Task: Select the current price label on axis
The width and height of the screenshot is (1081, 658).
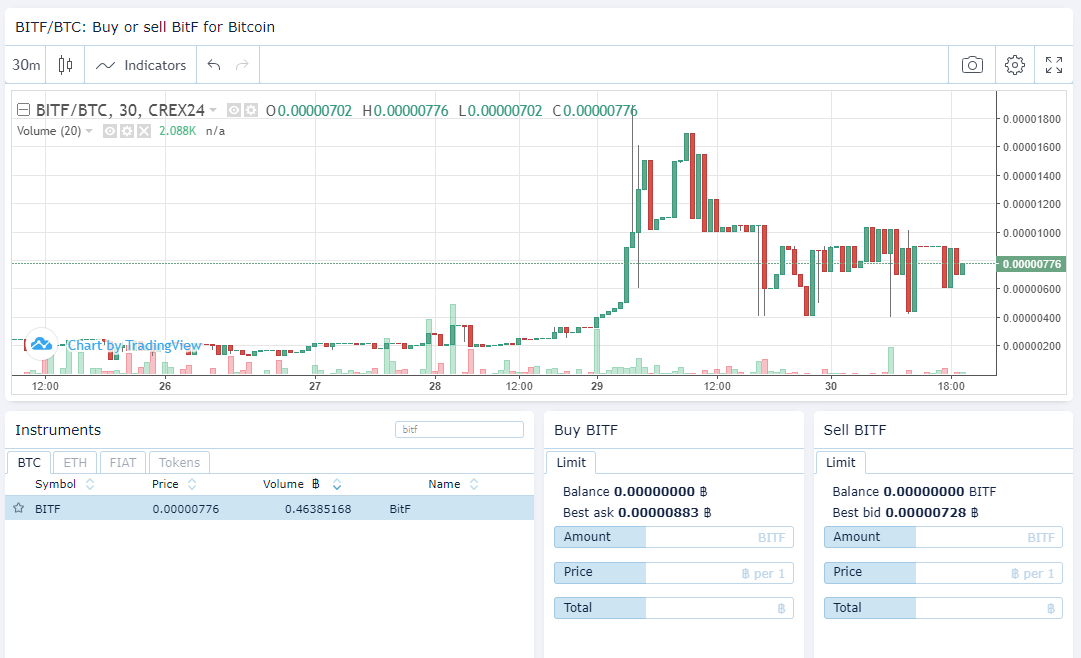Action: point(1031,264)
